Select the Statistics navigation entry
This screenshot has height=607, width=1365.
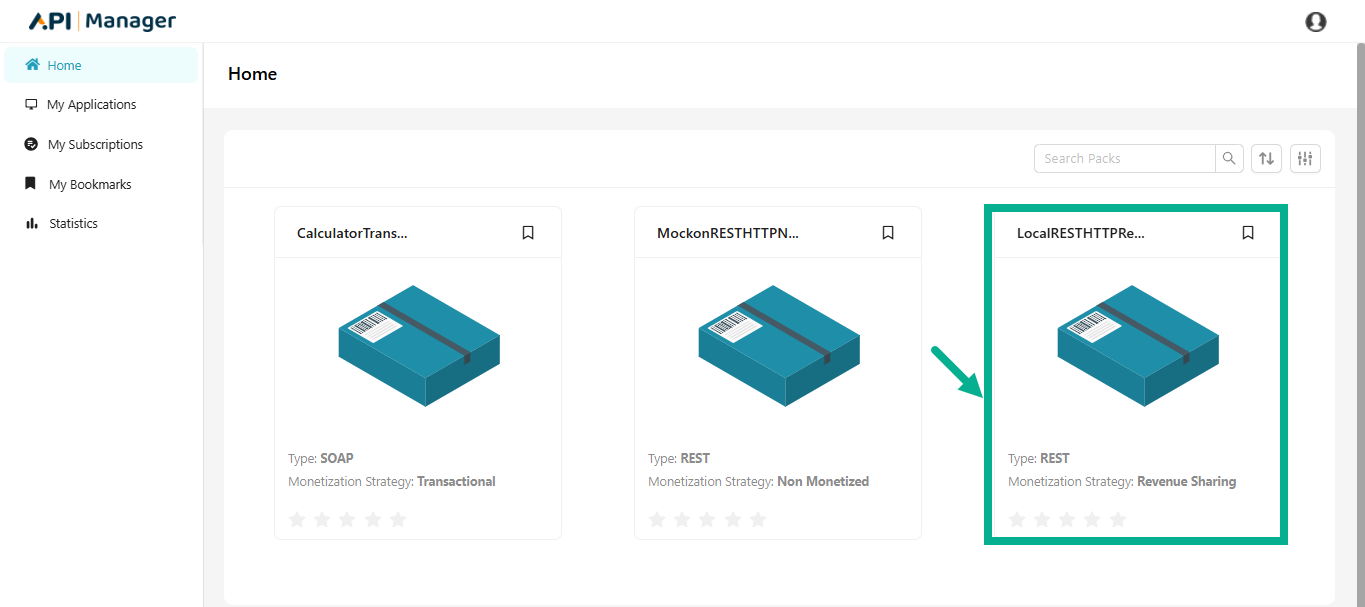coord(72,223)
